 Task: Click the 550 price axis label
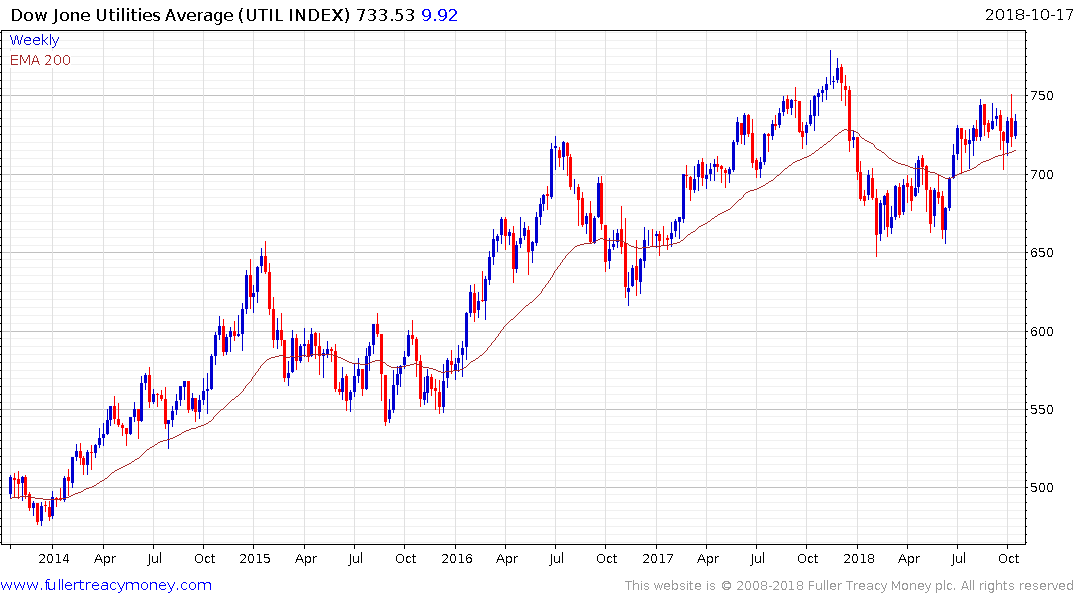click(1042, 410)
